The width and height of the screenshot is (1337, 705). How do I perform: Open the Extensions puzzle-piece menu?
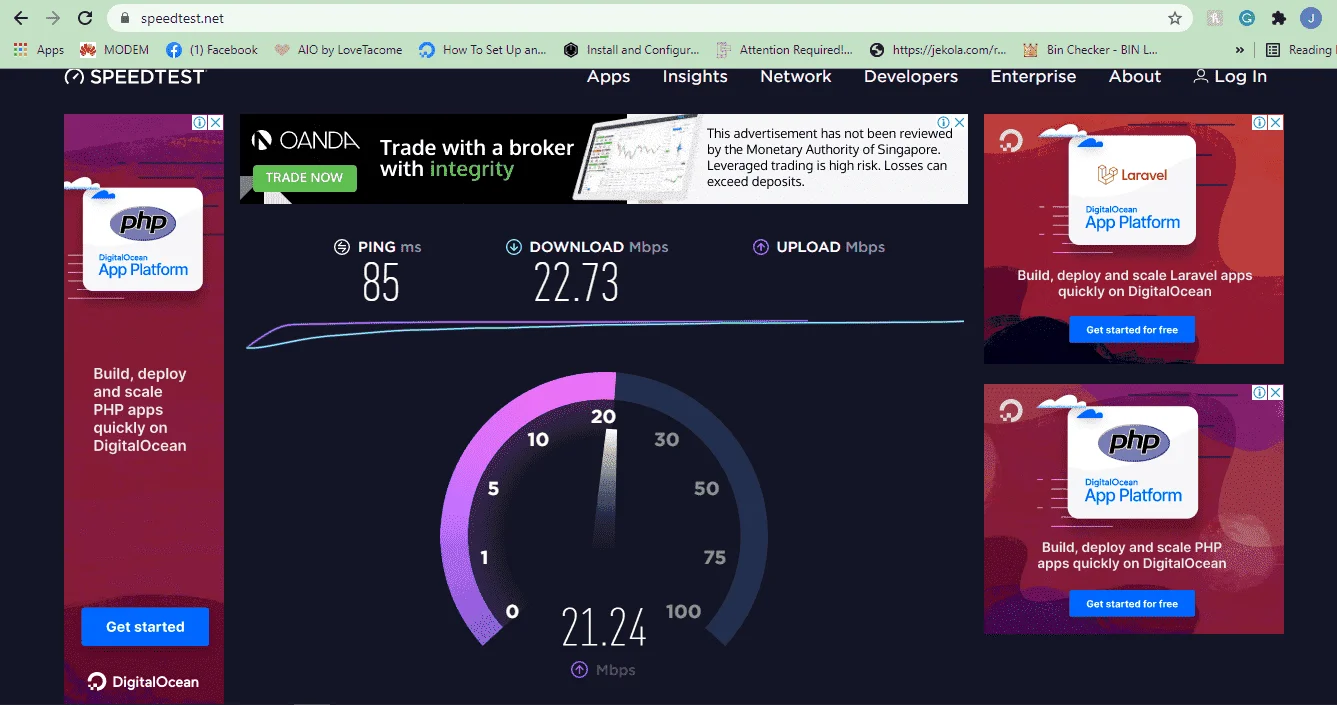tap(1278, 18)
